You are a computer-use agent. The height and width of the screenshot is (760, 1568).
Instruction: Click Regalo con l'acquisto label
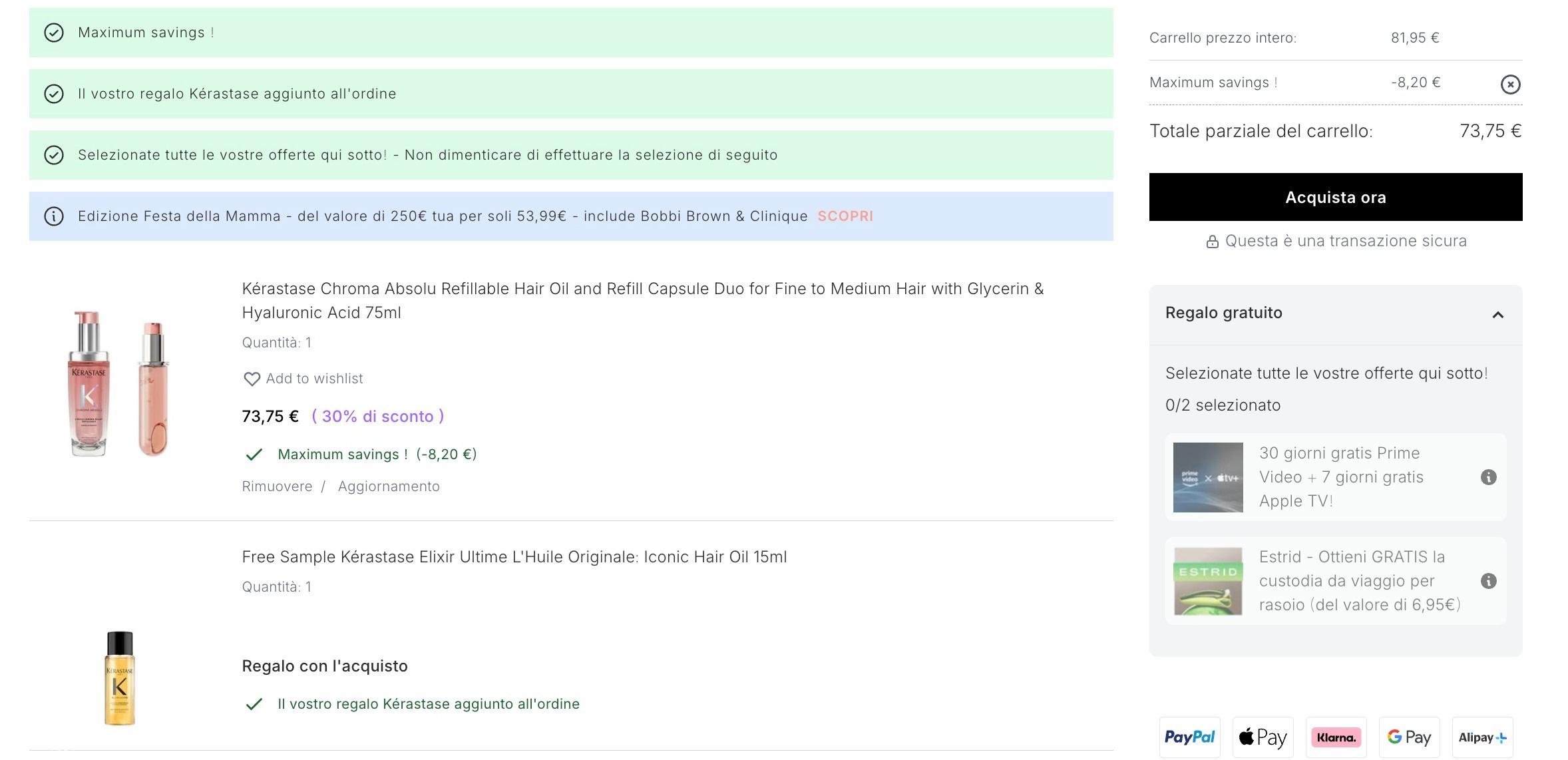pyautogui.click(x=325, y=666)
